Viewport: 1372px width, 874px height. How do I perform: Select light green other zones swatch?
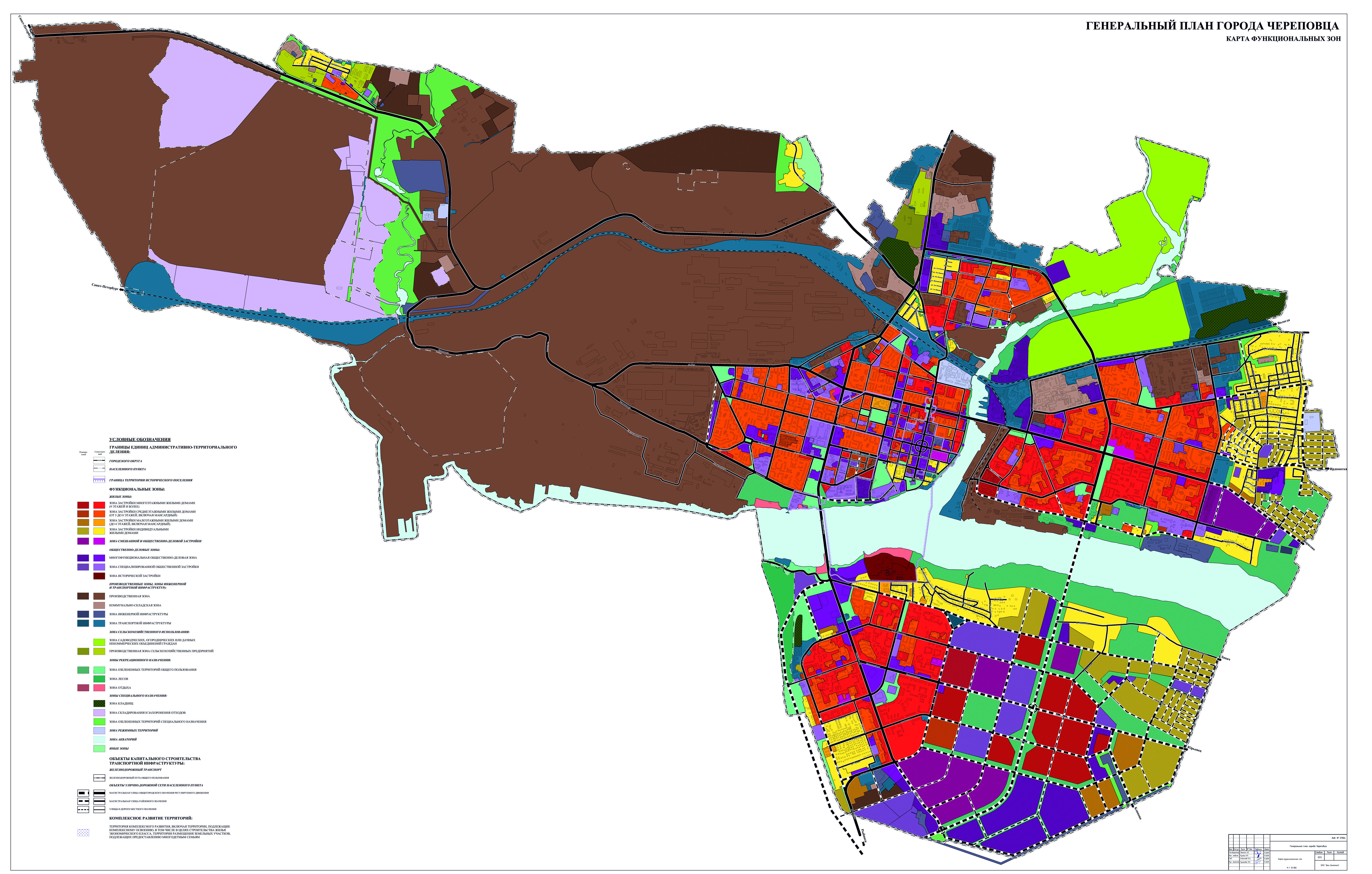[99, 749]
